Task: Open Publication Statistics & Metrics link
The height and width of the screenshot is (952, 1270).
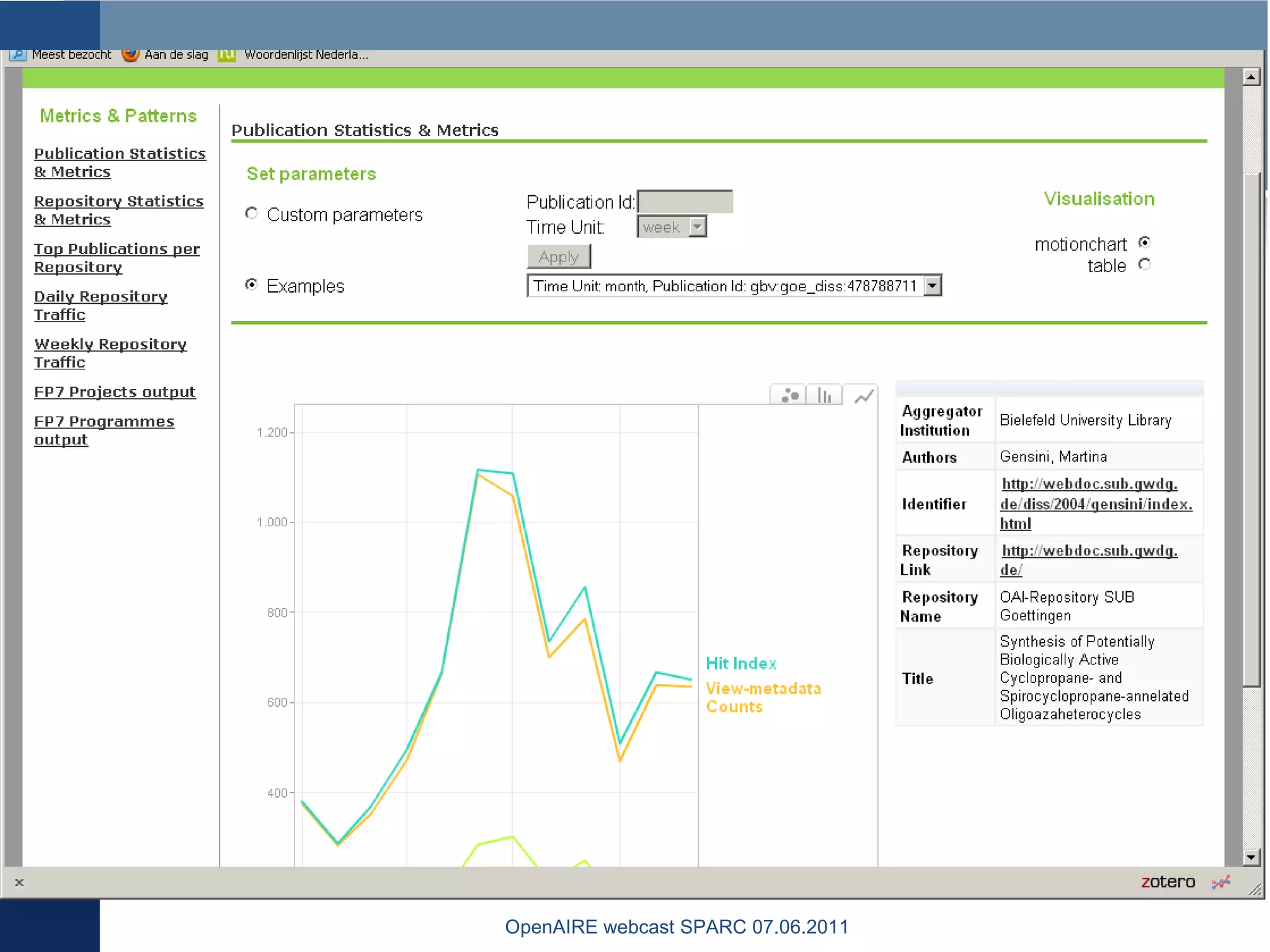Action: click(x=120, y=162)
